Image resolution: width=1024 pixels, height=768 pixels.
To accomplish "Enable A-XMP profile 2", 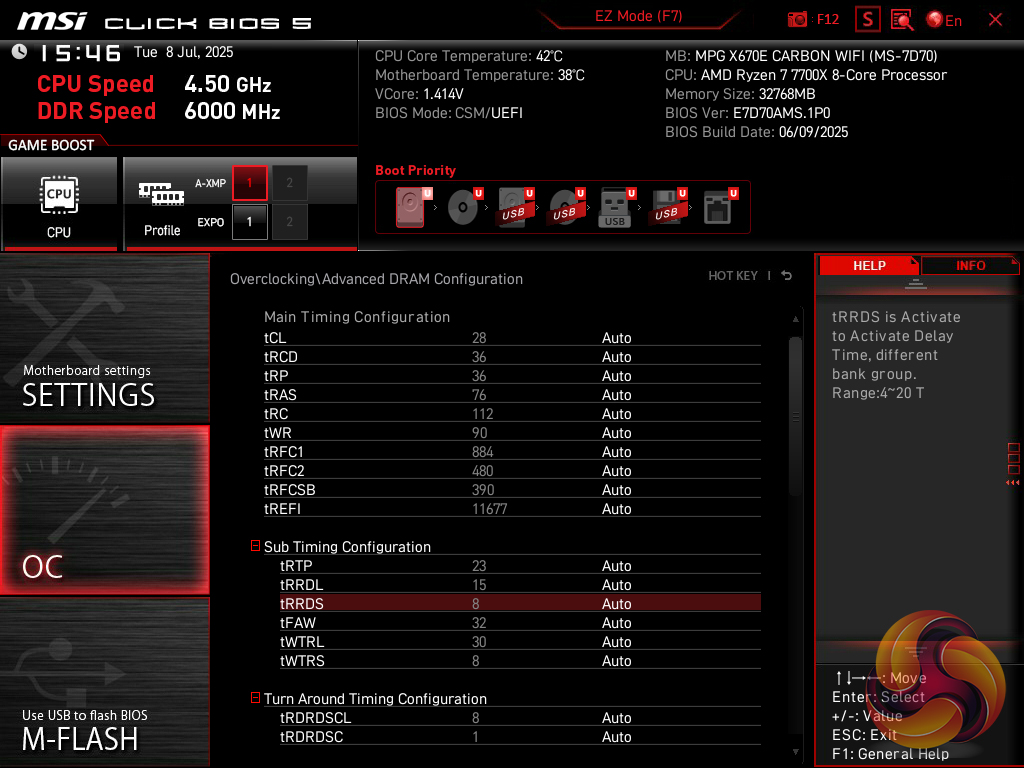I will pos(289,183).
